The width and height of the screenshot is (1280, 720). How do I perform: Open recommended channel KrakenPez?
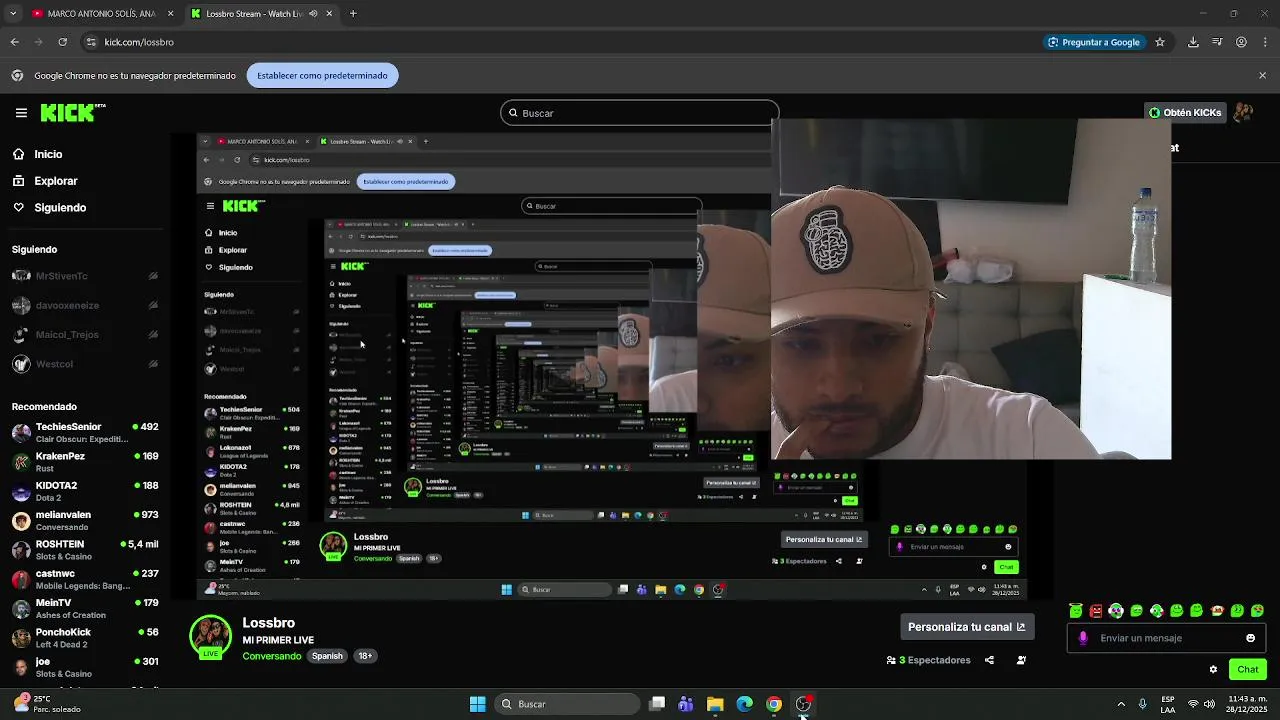(85, 462)
